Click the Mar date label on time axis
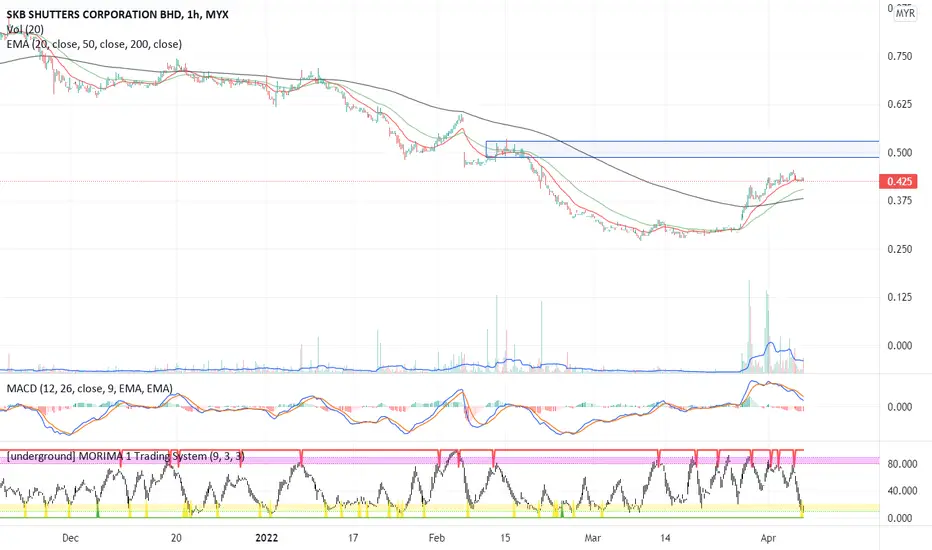Image resolution: width=932 pixels, height=550 pixels. point(592,538)
